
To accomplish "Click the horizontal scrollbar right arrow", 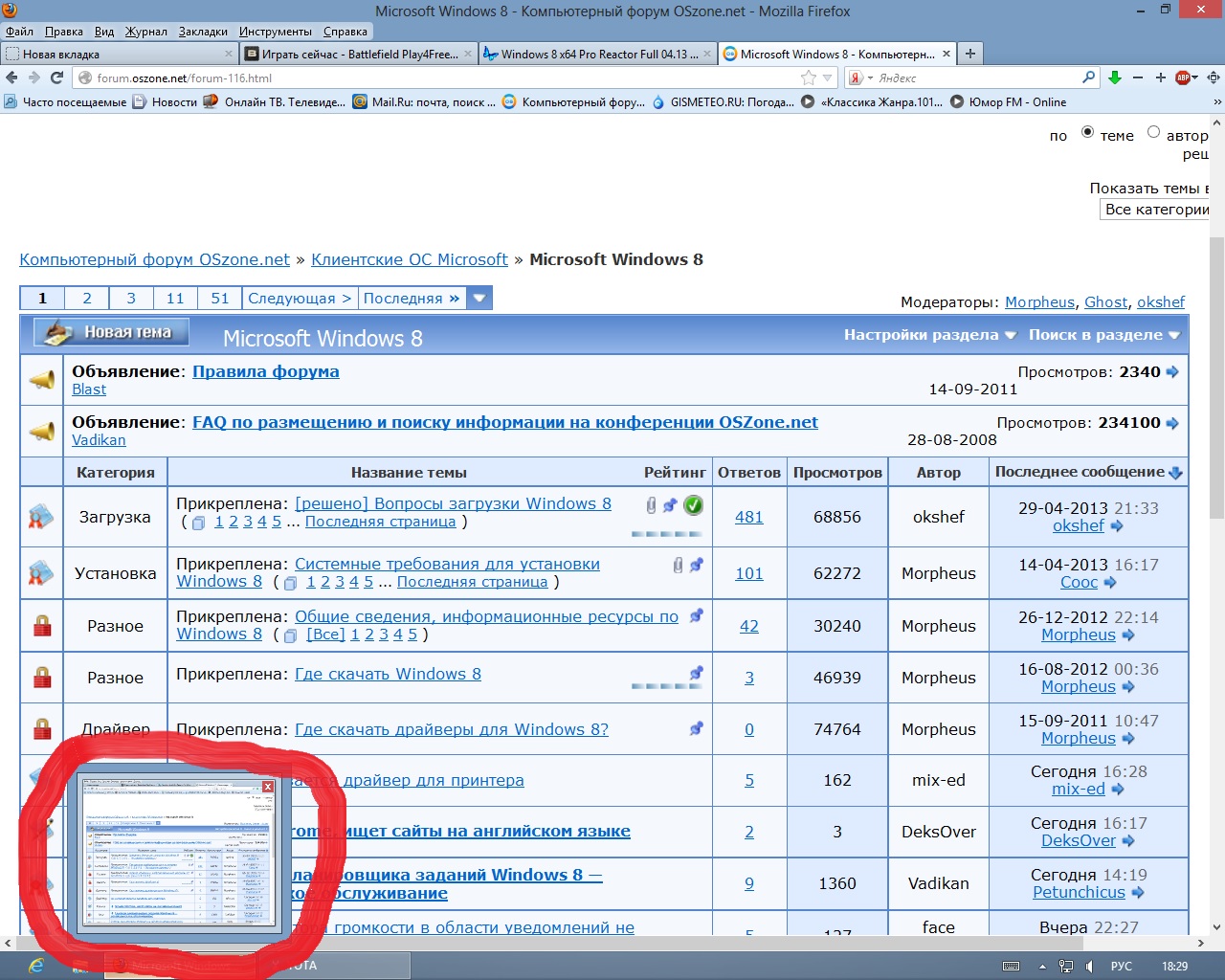I will click(1201, 943).
